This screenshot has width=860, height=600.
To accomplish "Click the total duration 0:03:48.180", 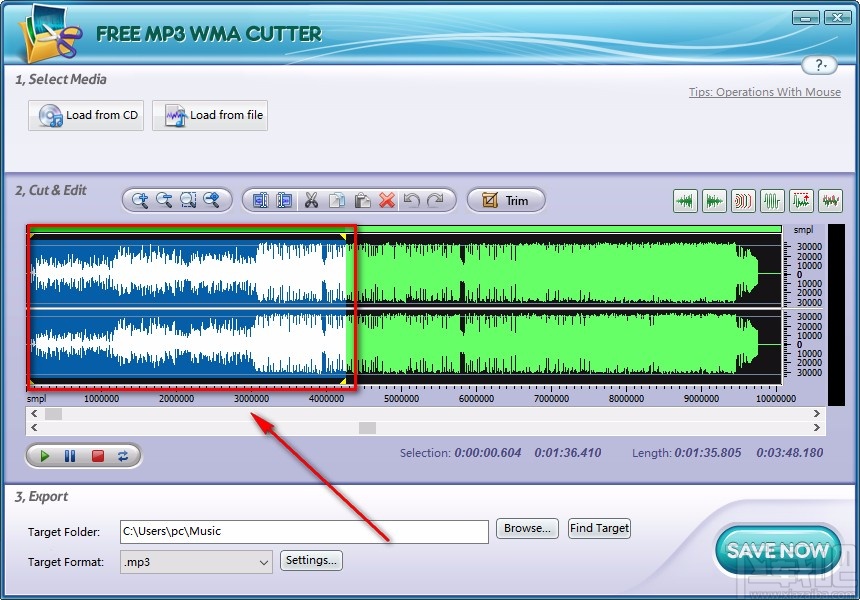I will (790, 453).
